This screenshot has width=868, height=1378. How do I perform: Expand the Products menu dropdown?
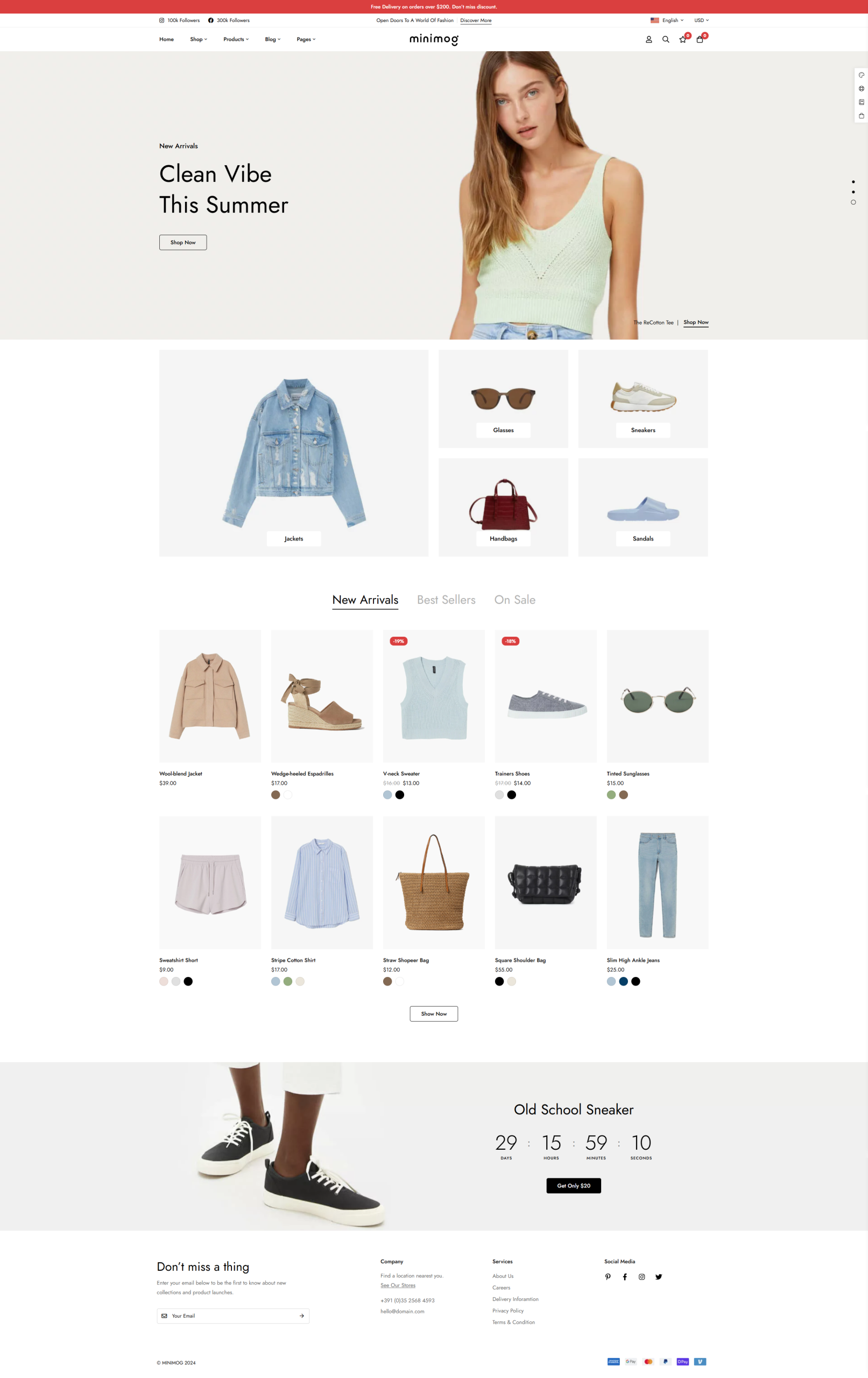[x=236, y=39]
